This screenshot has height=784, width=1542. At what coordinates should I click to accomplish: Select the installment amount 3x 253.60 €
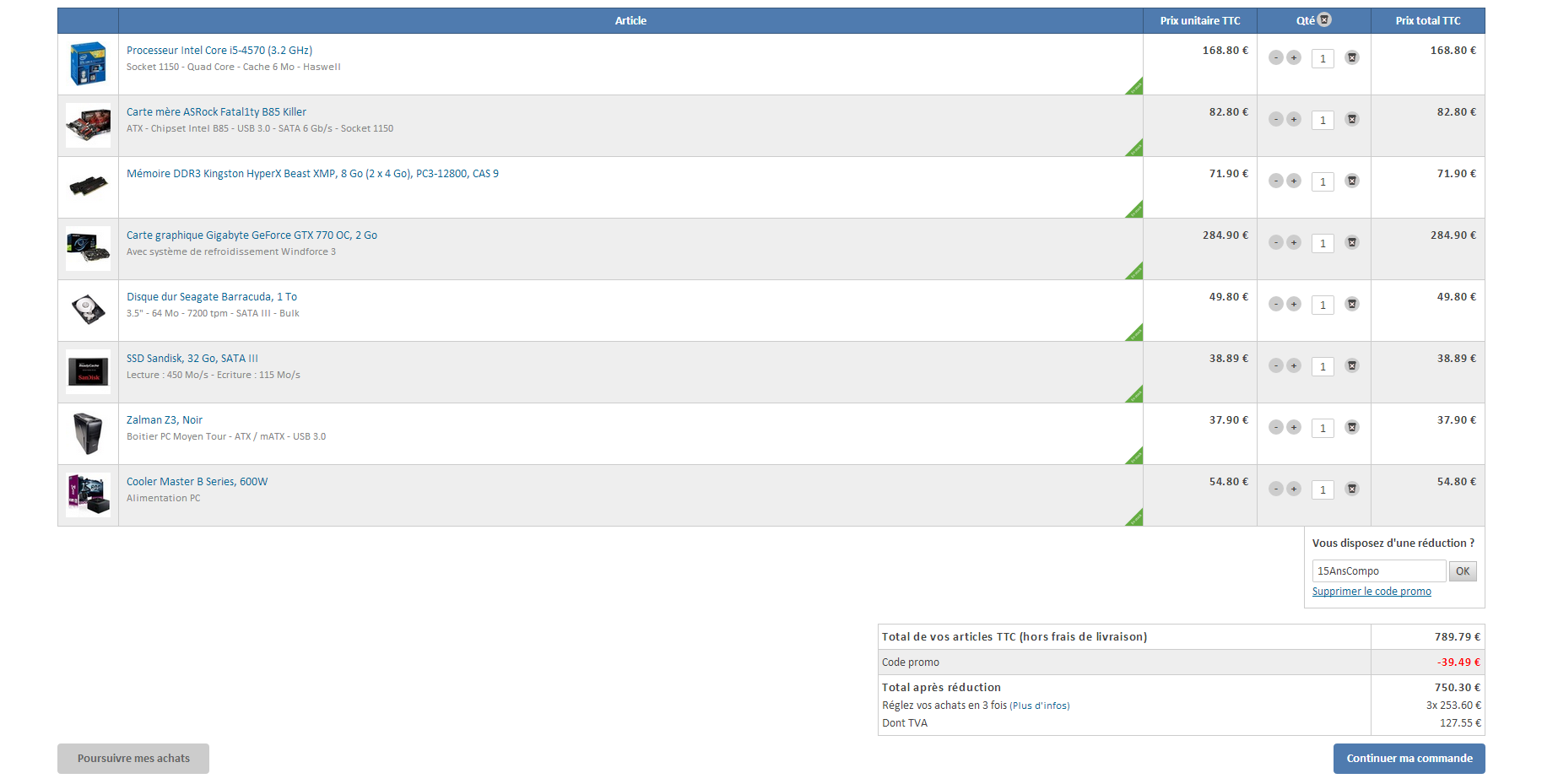coord(1453,706)
